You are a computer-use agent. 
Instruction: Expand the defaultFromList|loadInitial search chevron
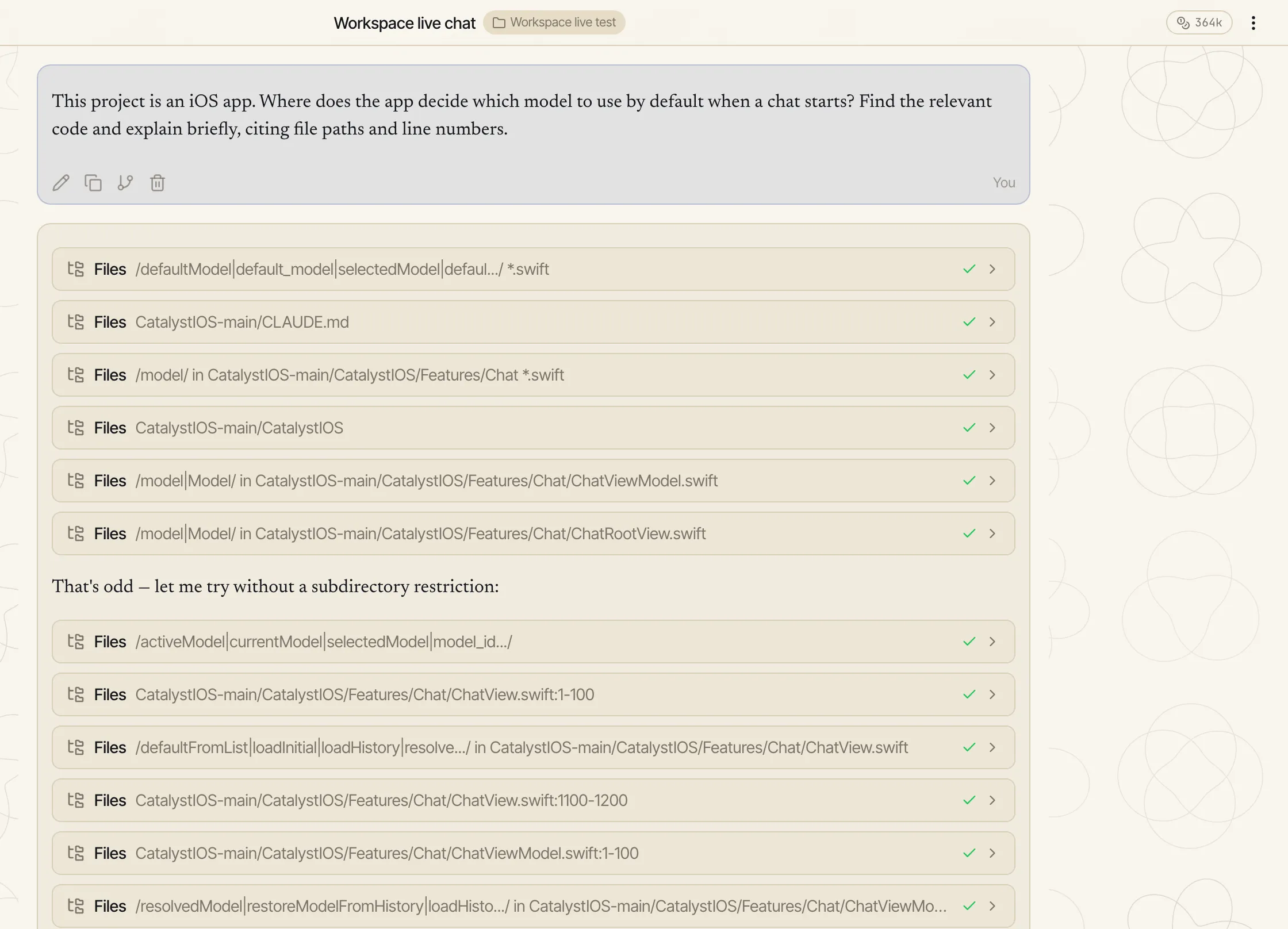click(992, 747)
